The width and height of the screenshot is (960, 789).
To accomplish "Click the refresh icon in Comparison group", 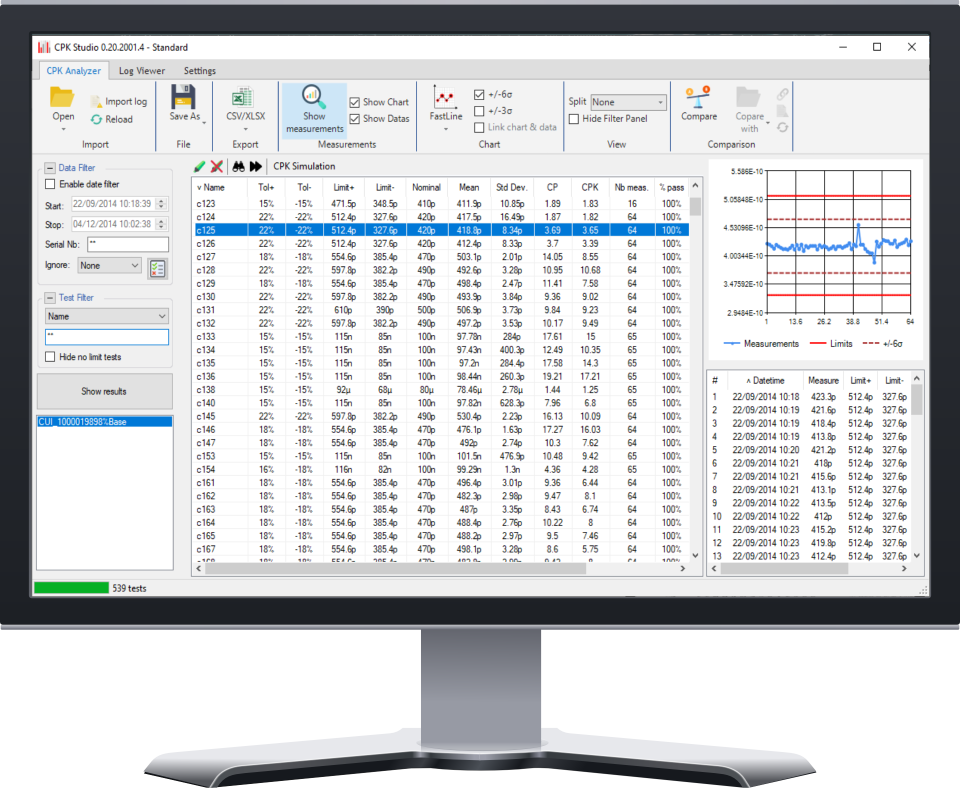I will (x=782, y=127).
